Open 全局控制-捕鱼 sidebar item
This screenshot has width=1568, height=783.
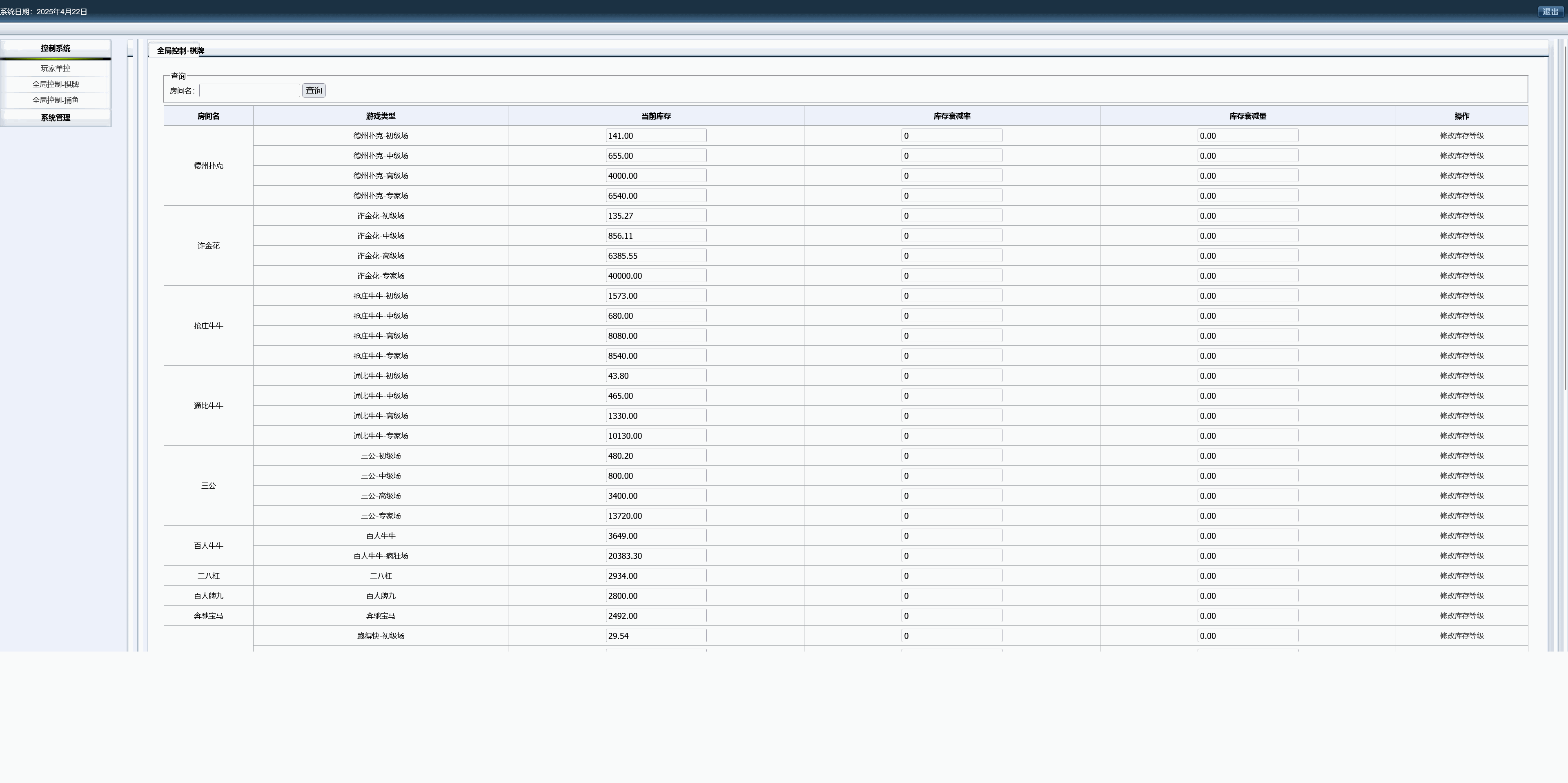pyautogui.click(x=56, y=100)
